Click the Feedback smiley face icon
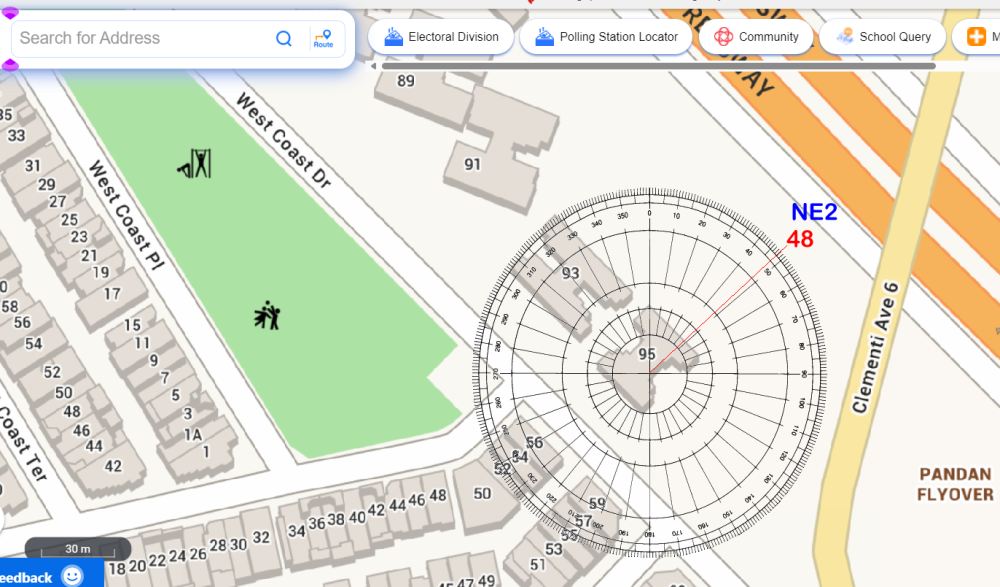The height and width of the screenshot is (587, 1000). click(72, 576)
